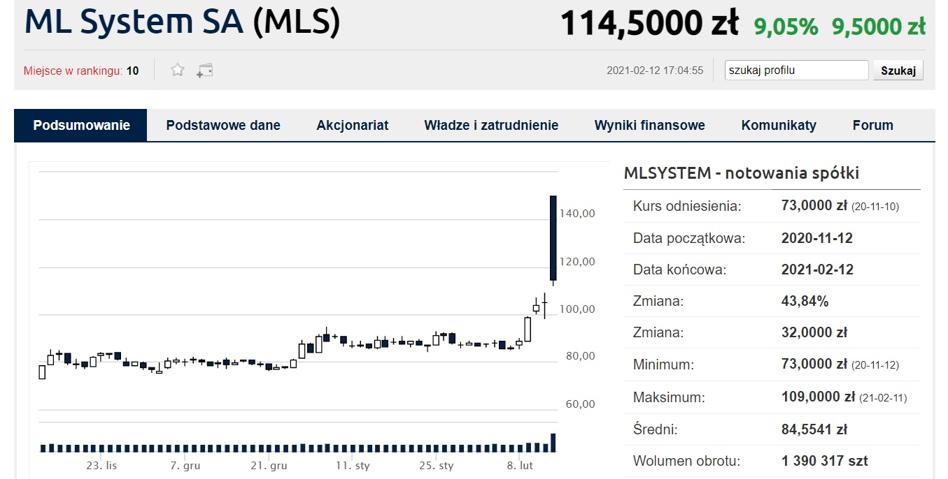Screen dimensions: 948x479
Task: Click Zmiana value 32,0000 zł
Action: click(x=814, y=333)
